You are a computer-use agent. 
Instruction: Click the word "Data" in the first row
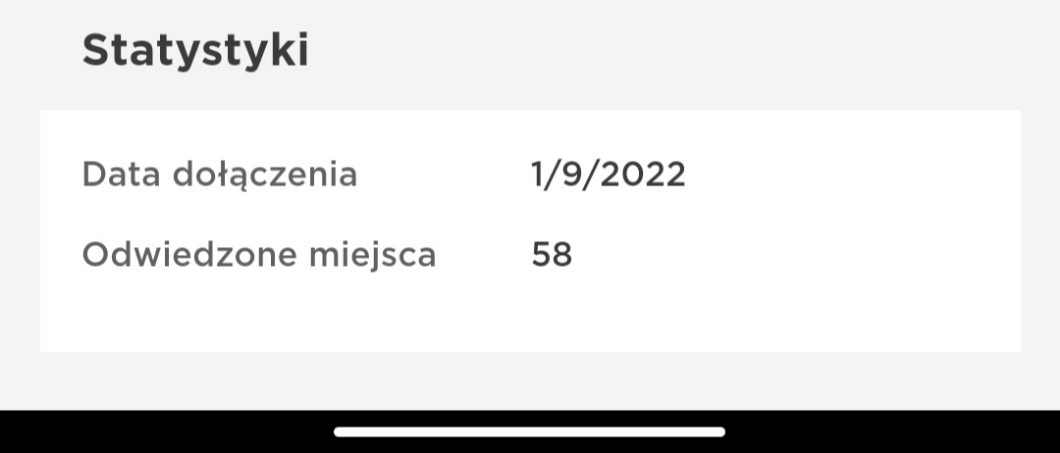[x=122, y=175]
